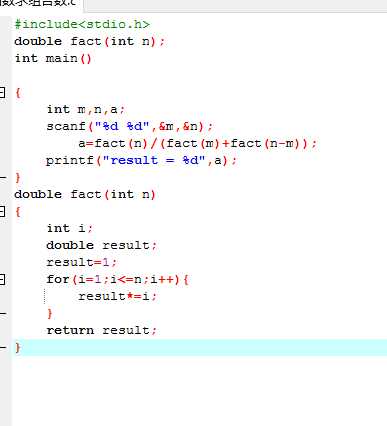Place cursor on 'int main()' line

[53, 58]
